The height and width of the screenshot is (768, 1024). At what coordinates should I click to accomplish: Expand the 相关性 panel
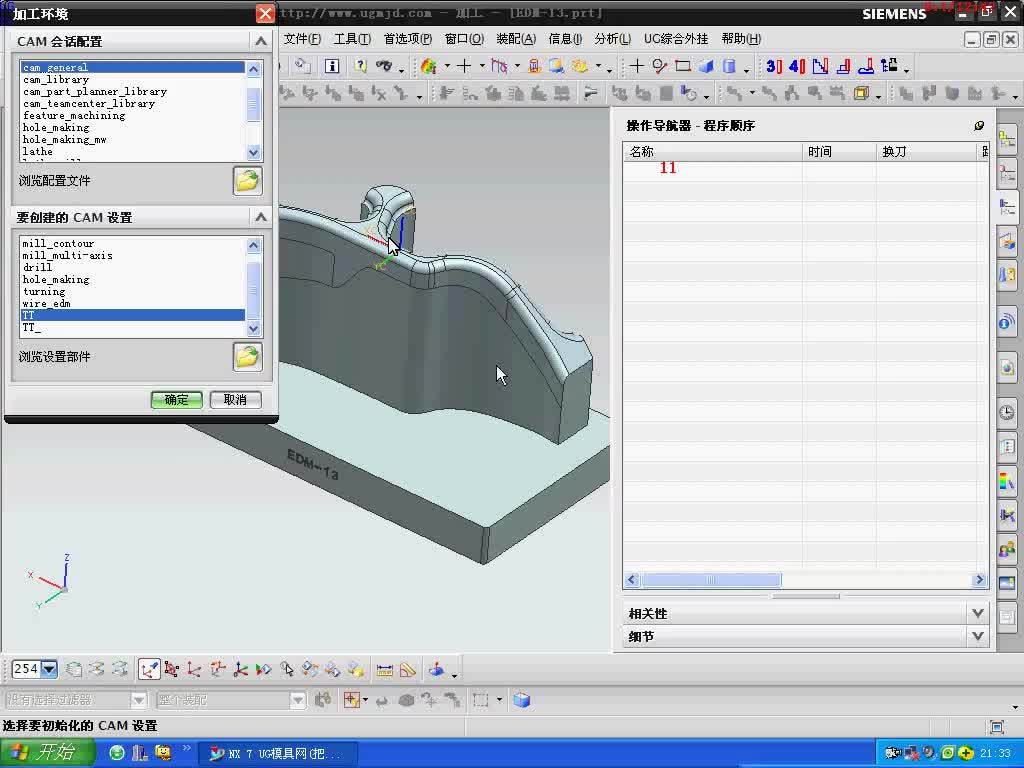[978, 613]
